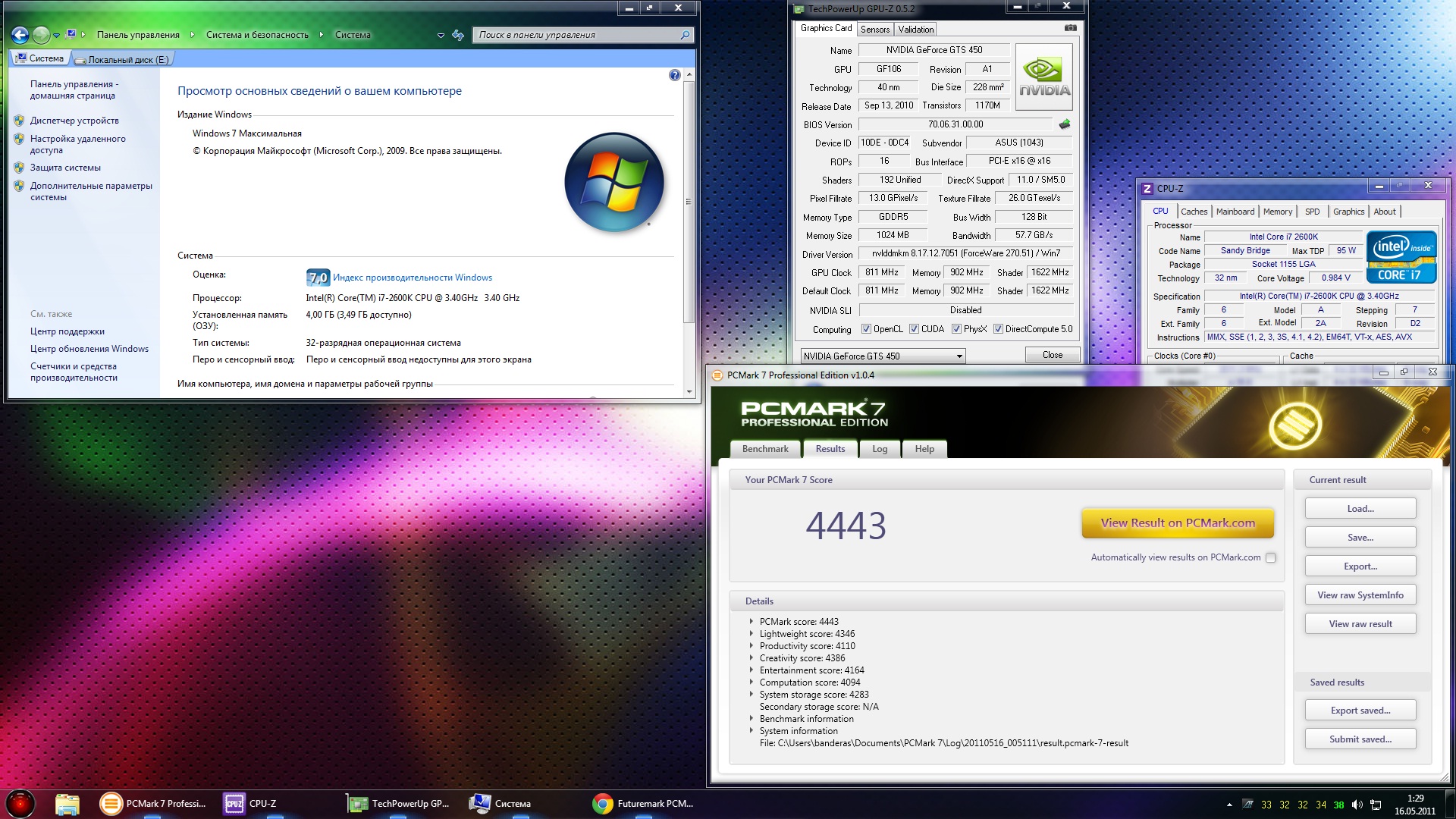
Task: Click the refresh icon beside address bar
Action: point(458,35)
